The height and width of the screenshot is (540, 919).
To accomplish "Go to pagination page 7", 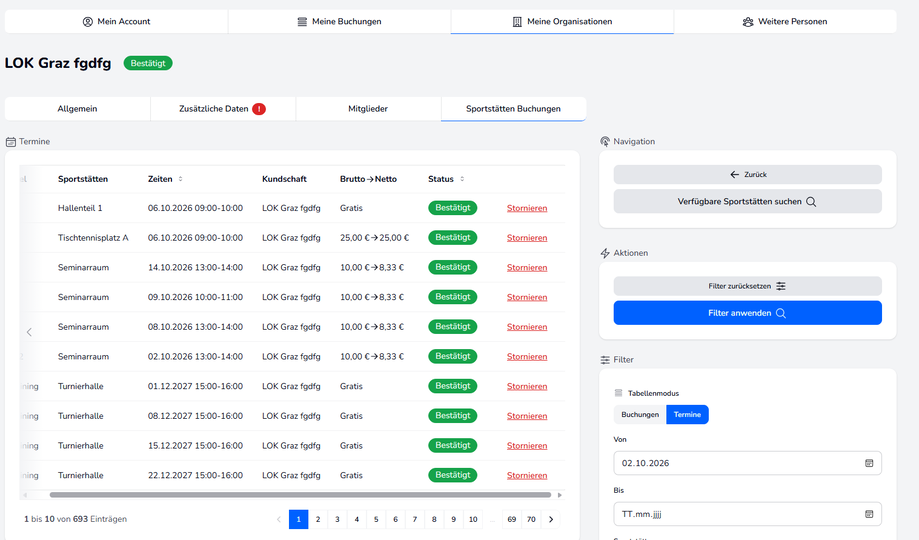I will [414, 519].
